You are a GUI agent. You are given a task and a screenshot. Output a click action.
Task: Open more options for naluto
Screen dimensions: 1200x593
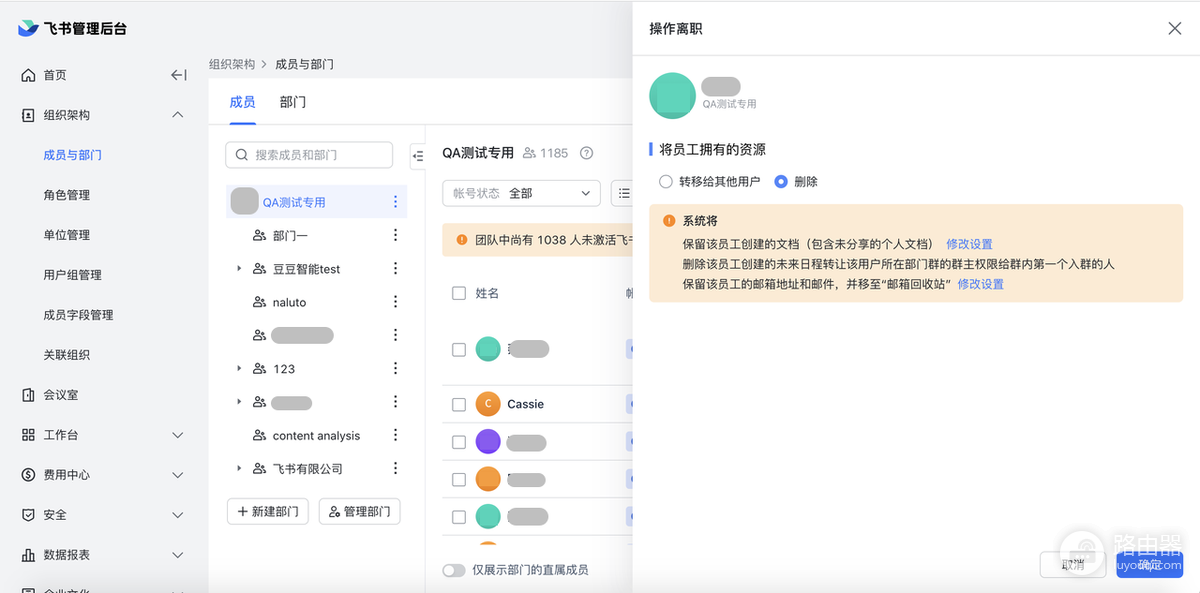pos(395,302)
